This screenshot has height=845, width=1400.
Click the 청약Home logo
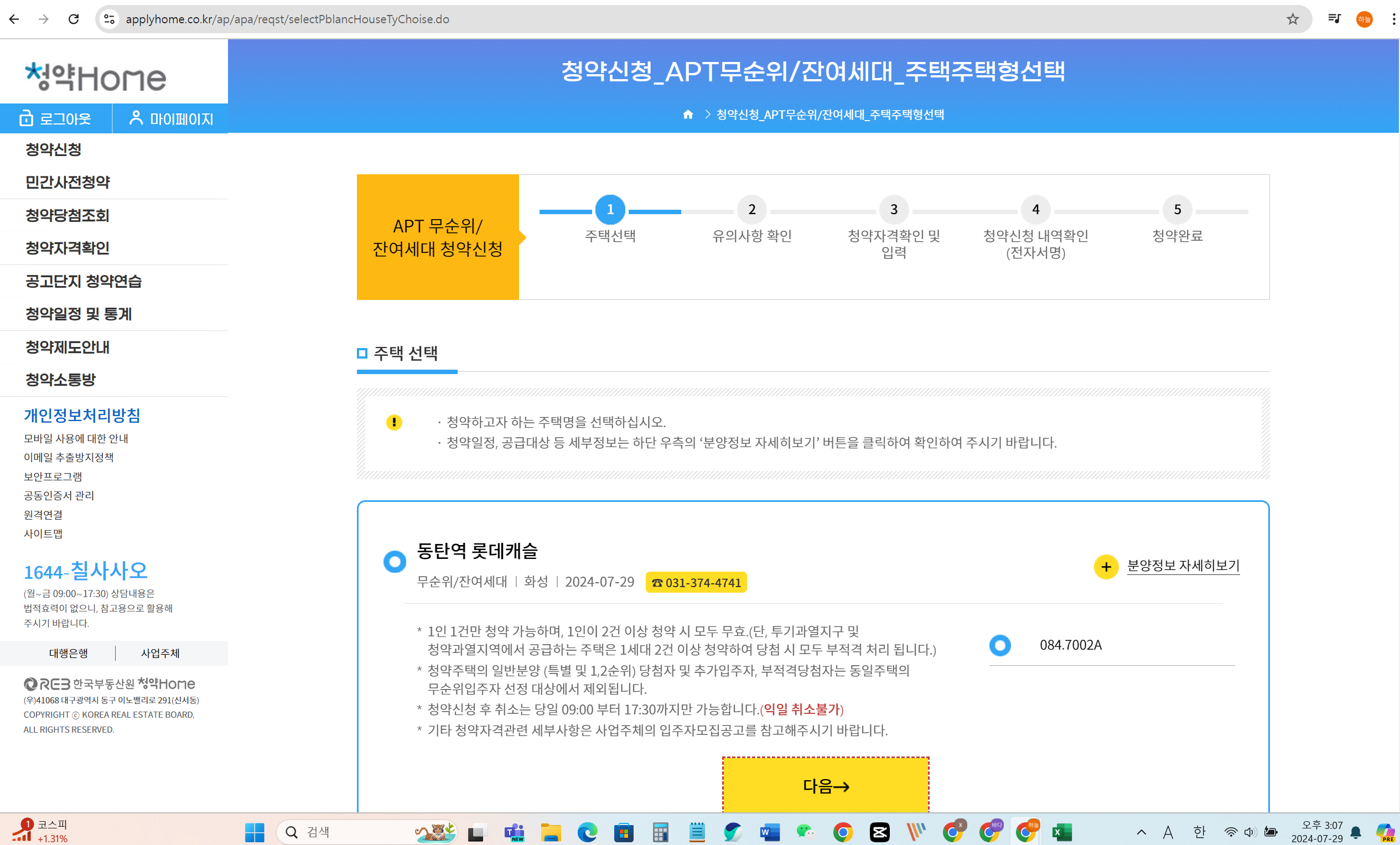point(95,77)
